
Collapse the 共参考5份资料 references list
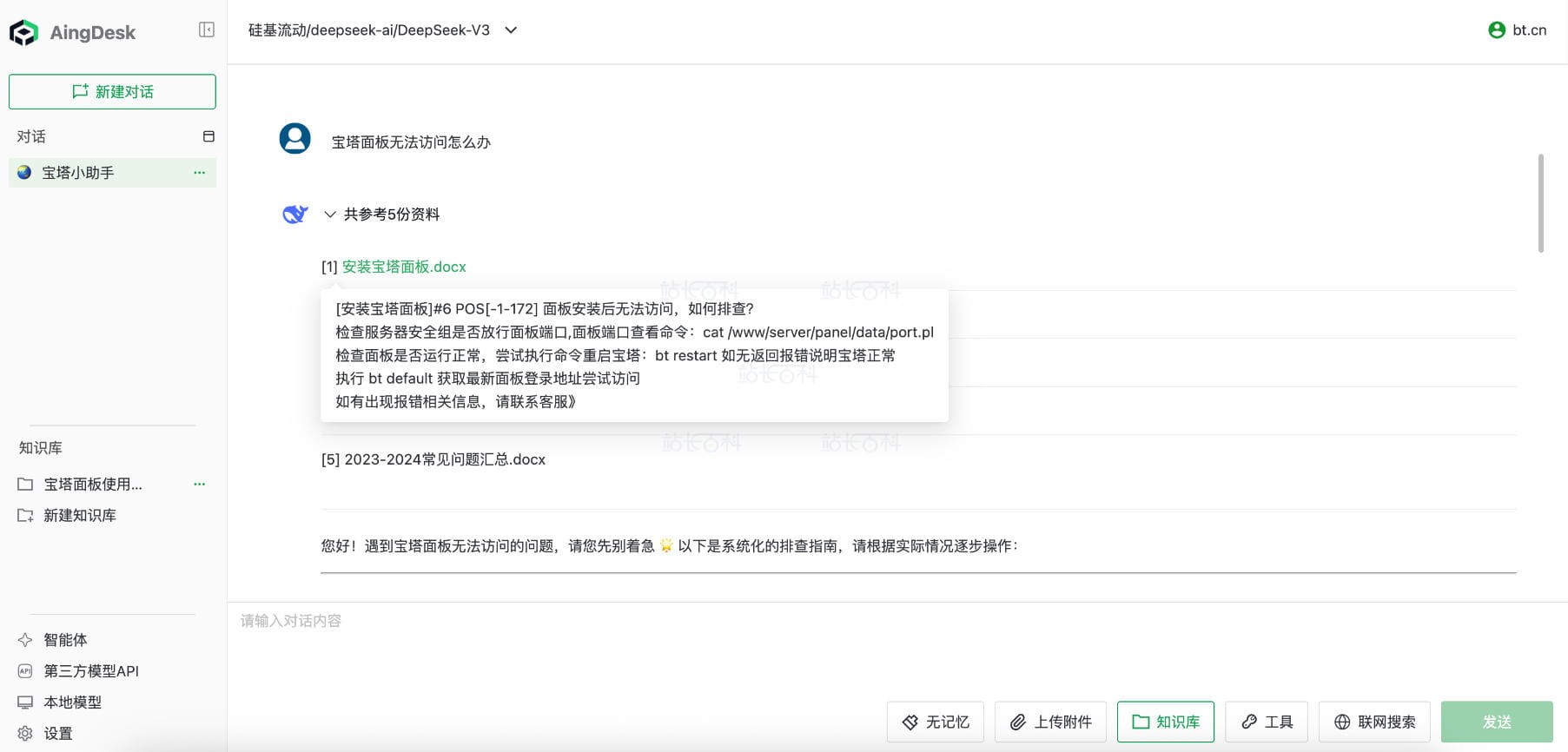pos(382,214)
